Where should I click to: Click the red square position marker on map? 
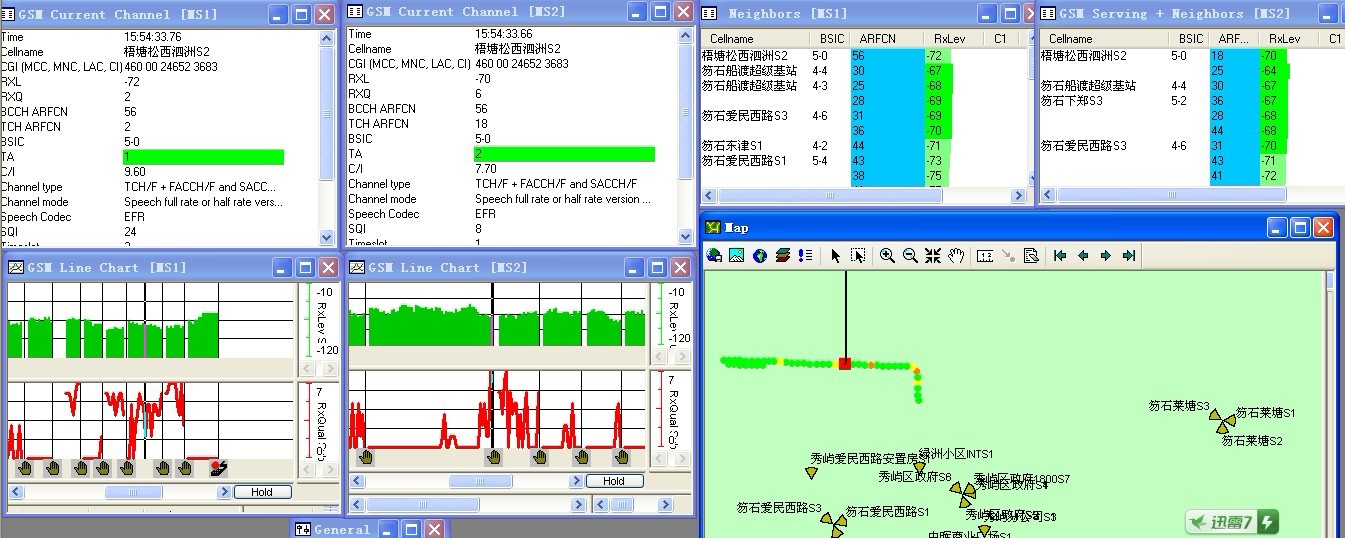pos(845,364)
